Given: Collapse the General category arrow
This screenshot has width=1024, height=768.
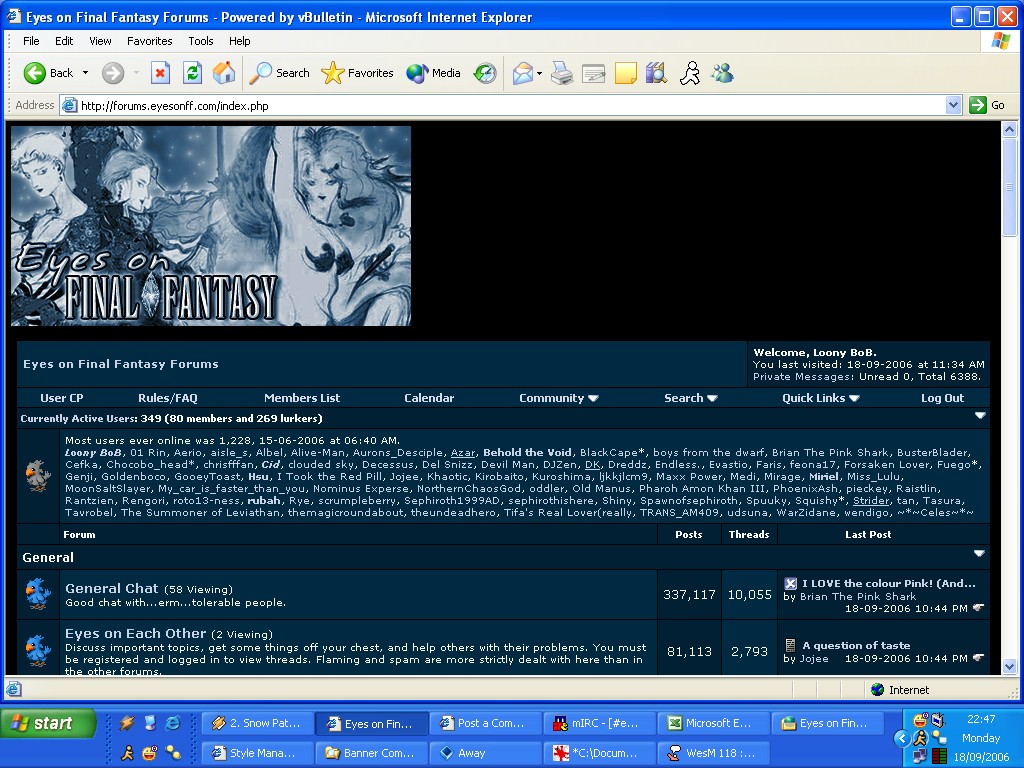Looking at the screenshot, I should click(979, 554).
